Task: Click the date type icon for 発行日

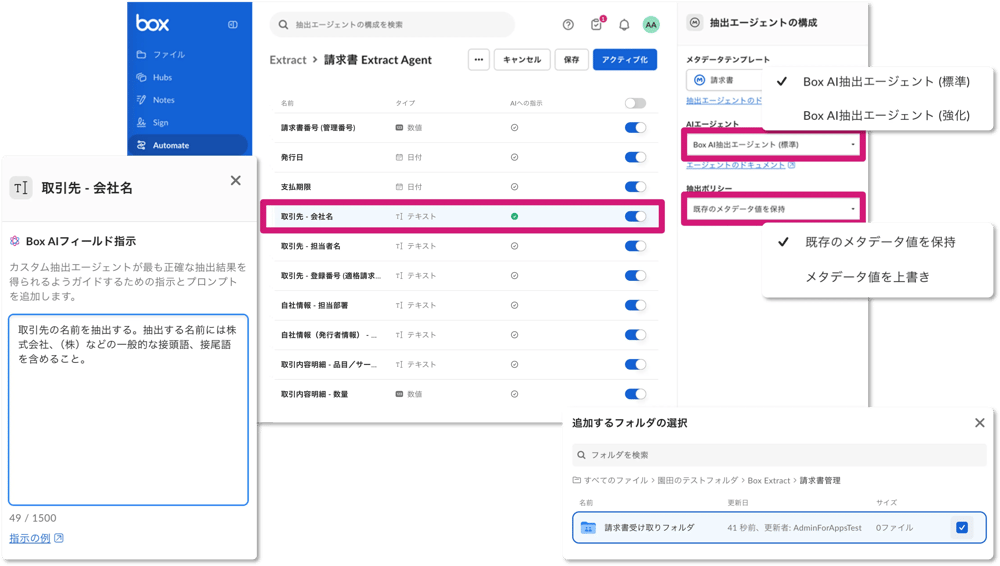Action: [399, 157]
